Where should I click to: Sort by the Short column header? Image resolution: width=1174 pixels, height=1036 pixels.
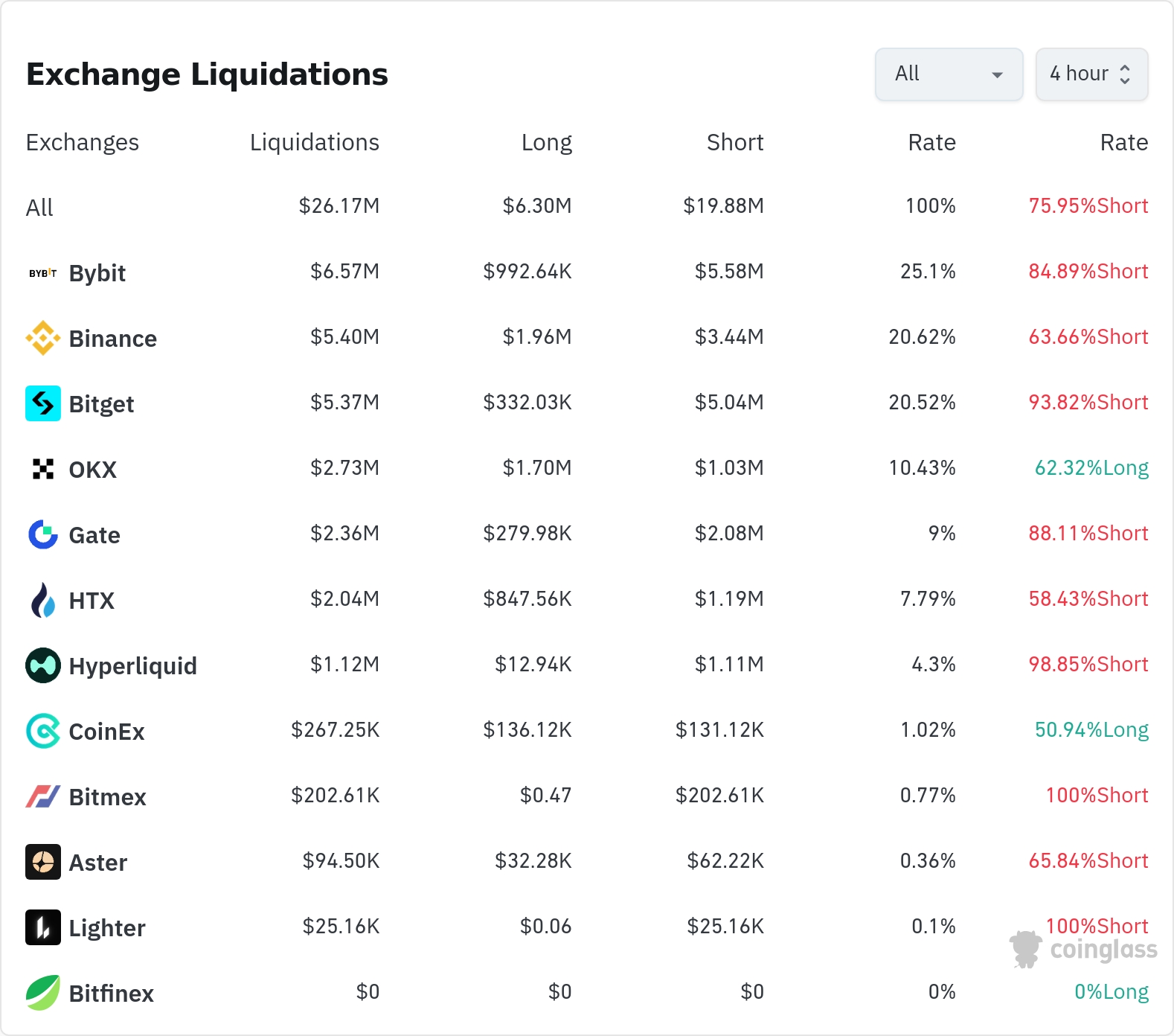pyautogui.click(x=734, y=142)
